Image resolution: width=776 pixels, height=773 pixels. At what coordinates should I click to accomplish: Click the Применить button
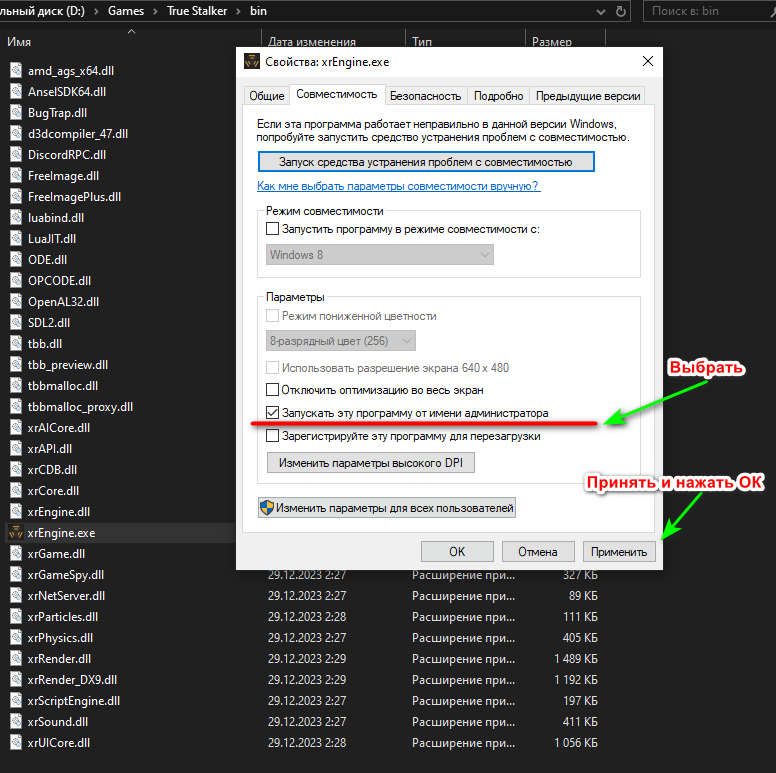619,552
